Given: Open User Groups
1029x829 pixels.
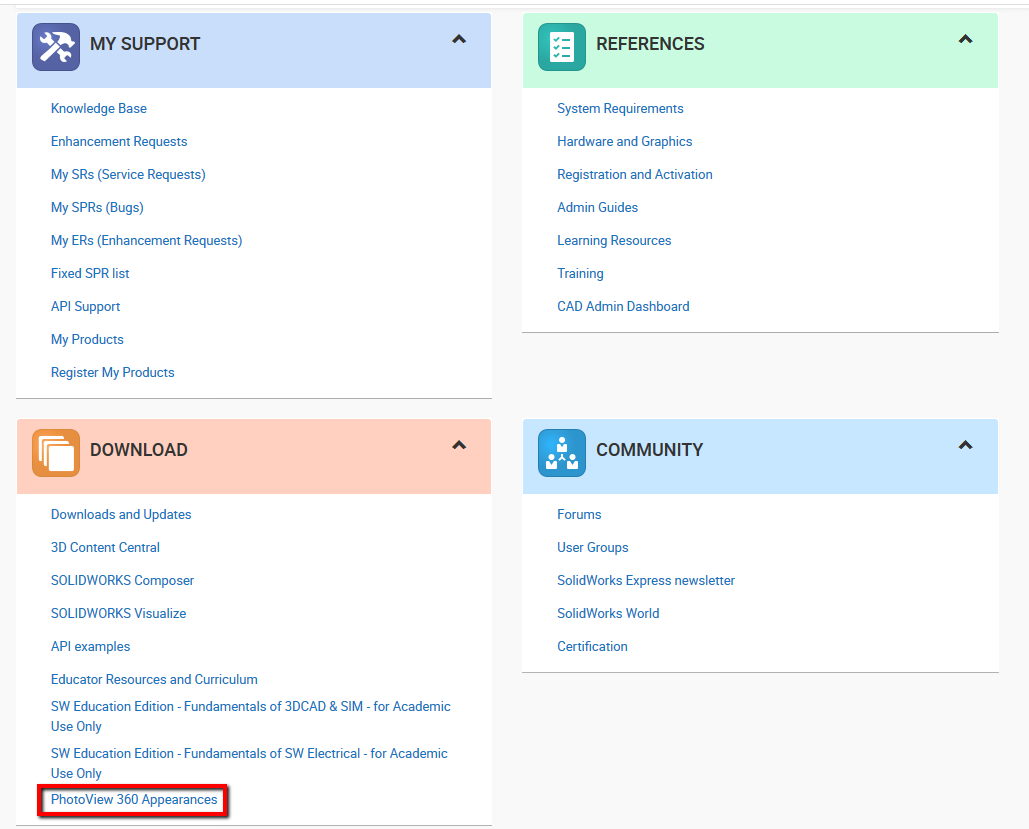Looking at the screenshot, I should coord(593,547).
